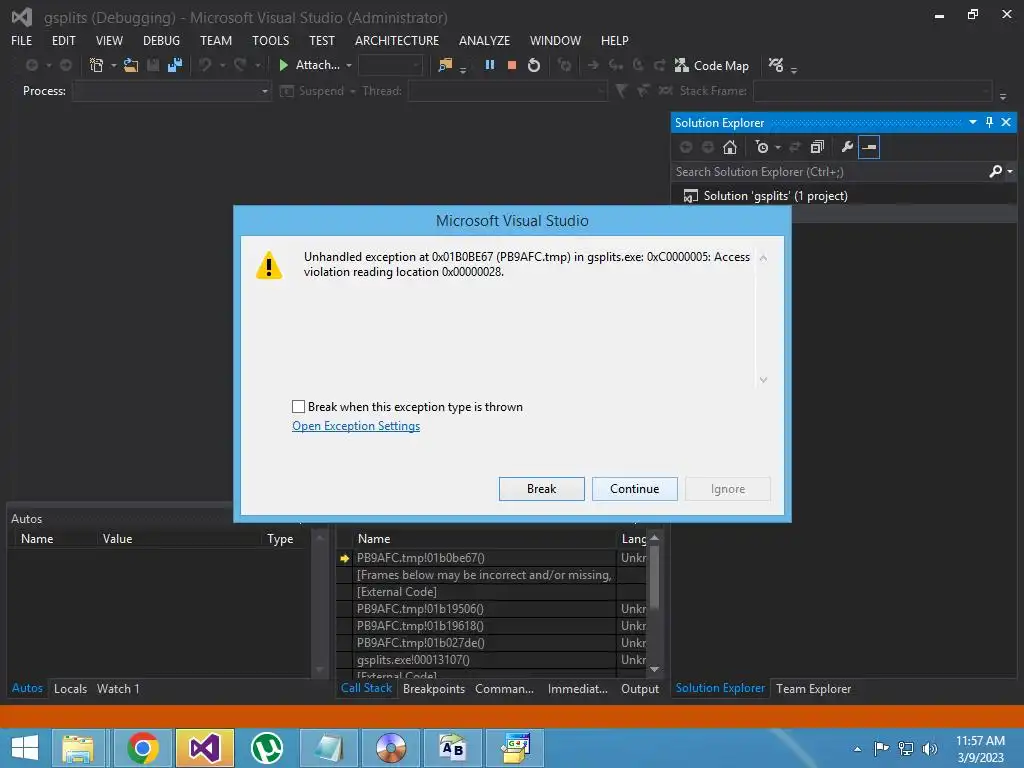Screen dimensions: 1024x768
Task: Switch to the Breakpoints tab
Action: click(434, 688)
